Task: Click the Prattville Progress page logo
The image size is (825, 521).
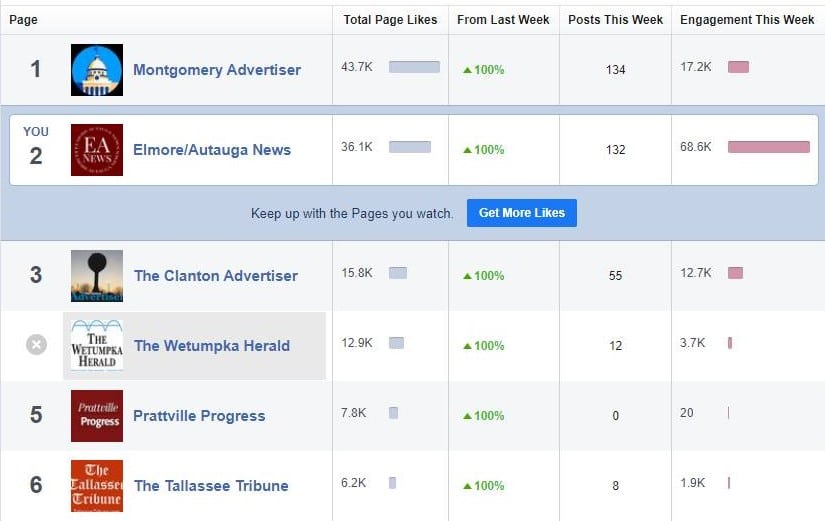Action: [97, 416]
